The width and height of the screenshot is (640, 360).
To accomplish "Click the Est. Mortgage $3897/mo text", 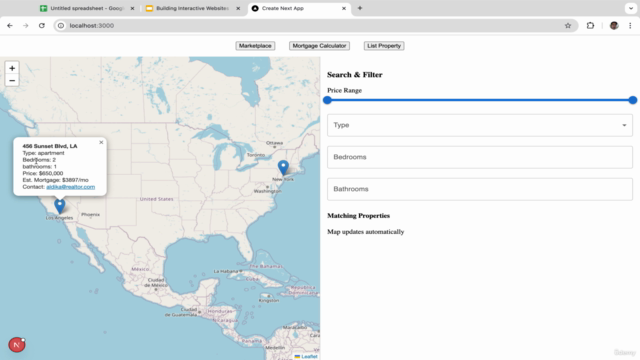I will 56,180.
